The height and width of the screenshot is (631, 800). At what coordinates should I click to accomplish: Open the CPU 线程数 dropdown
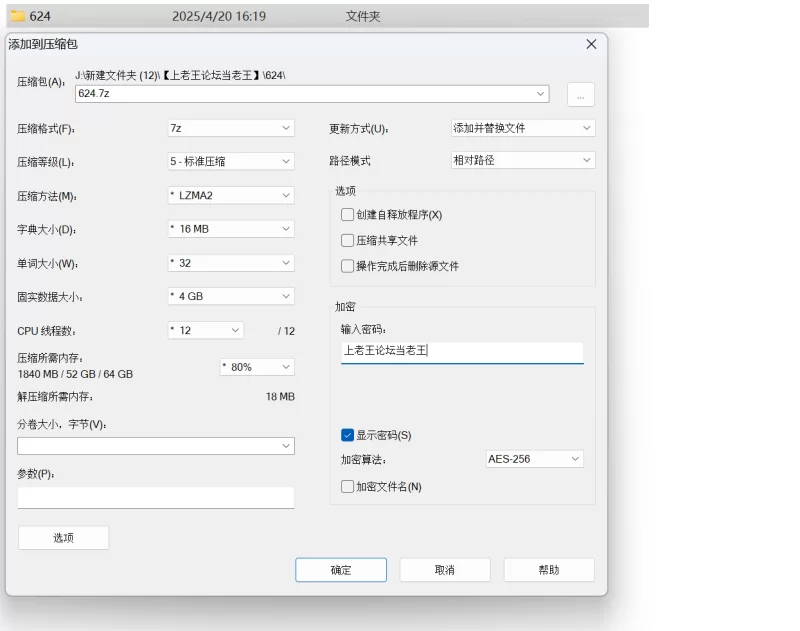point(205,330)
